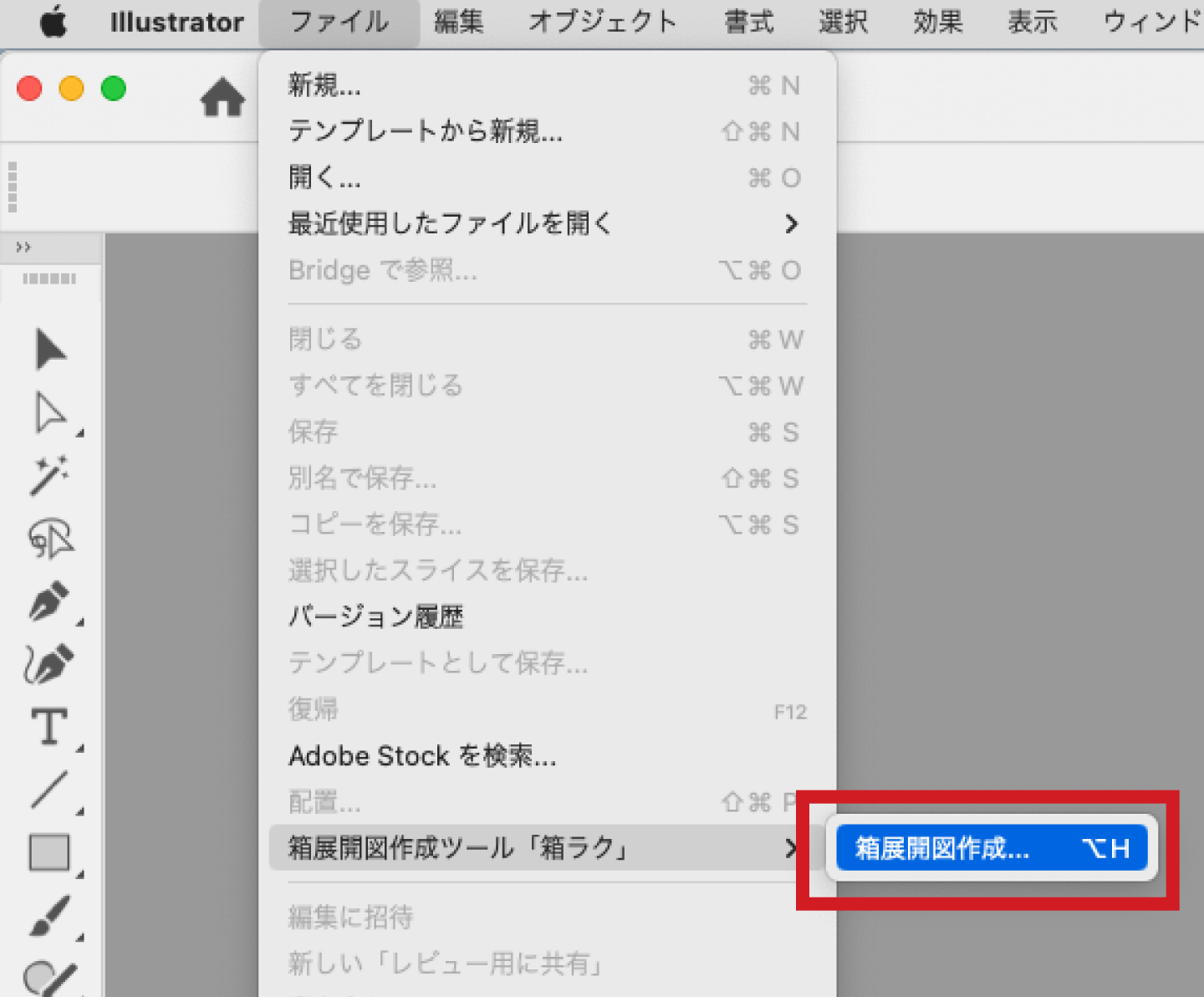Image resolution: width=1204 pixels, height=997 pixels.
Task: Open the オブジェクト menu
Action: (602, 22)
